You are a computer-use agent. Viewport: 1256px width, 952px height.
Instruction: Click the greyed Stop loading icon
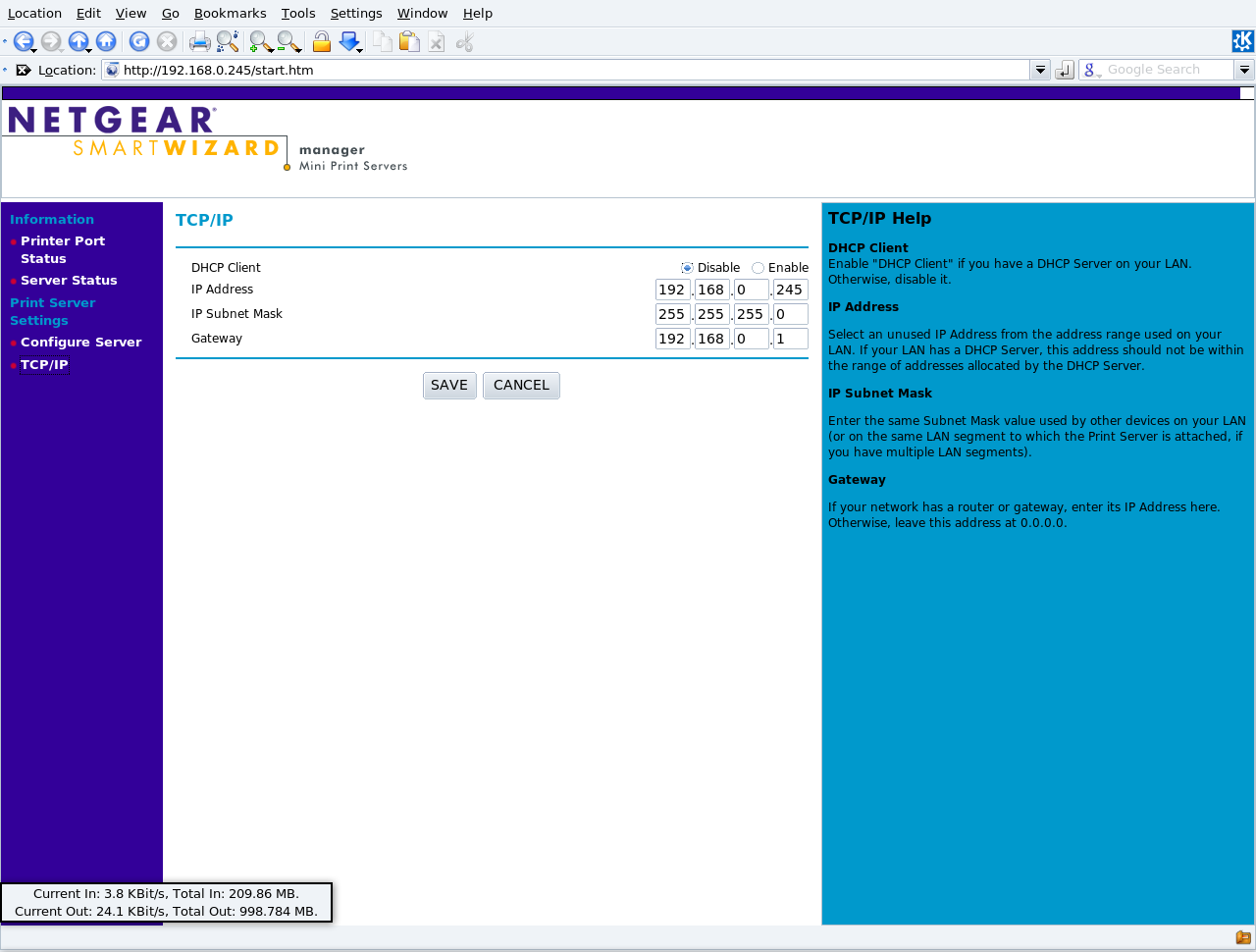tap(167, 41)
